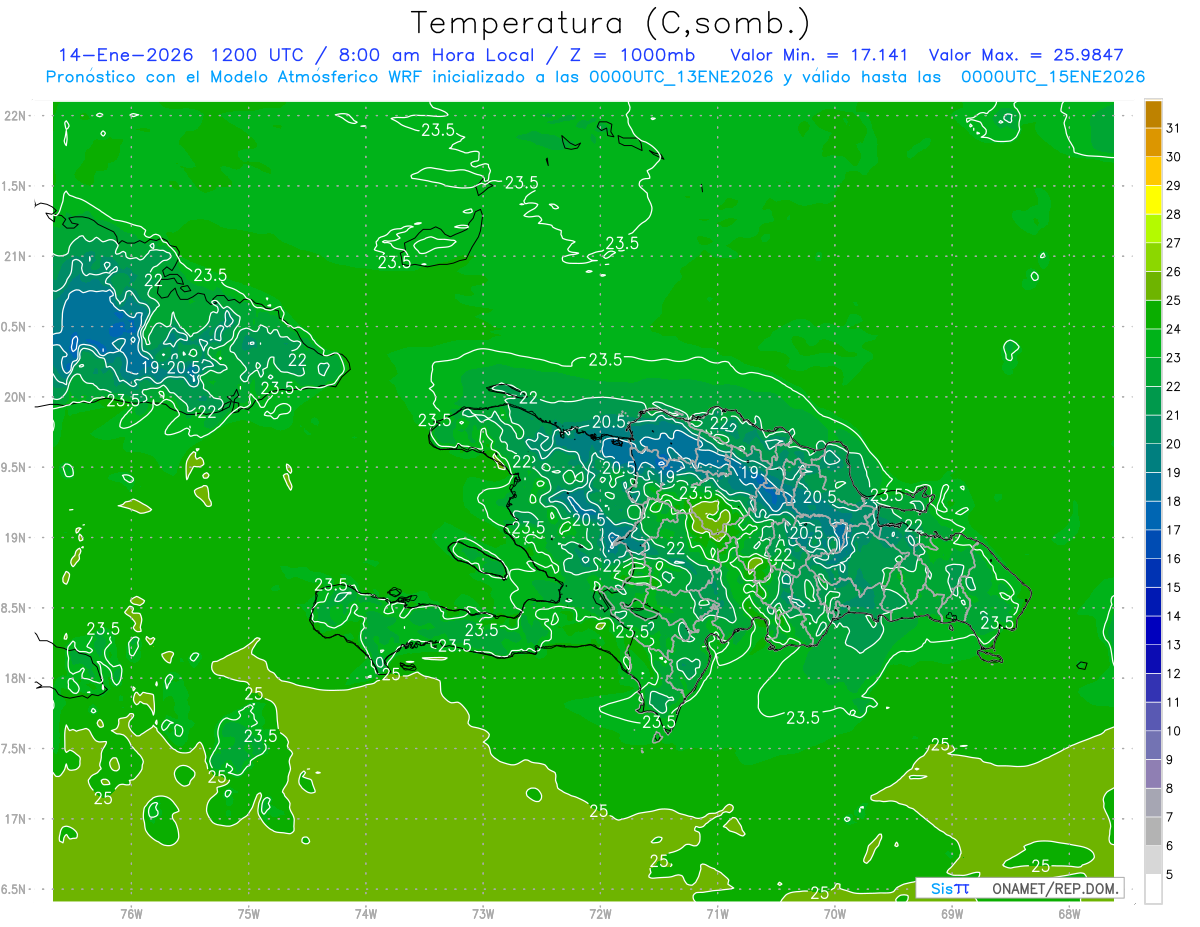Screen dimensions: 1200x927
Task: Click colorbar legend value 10
Action: [1174, 732]
